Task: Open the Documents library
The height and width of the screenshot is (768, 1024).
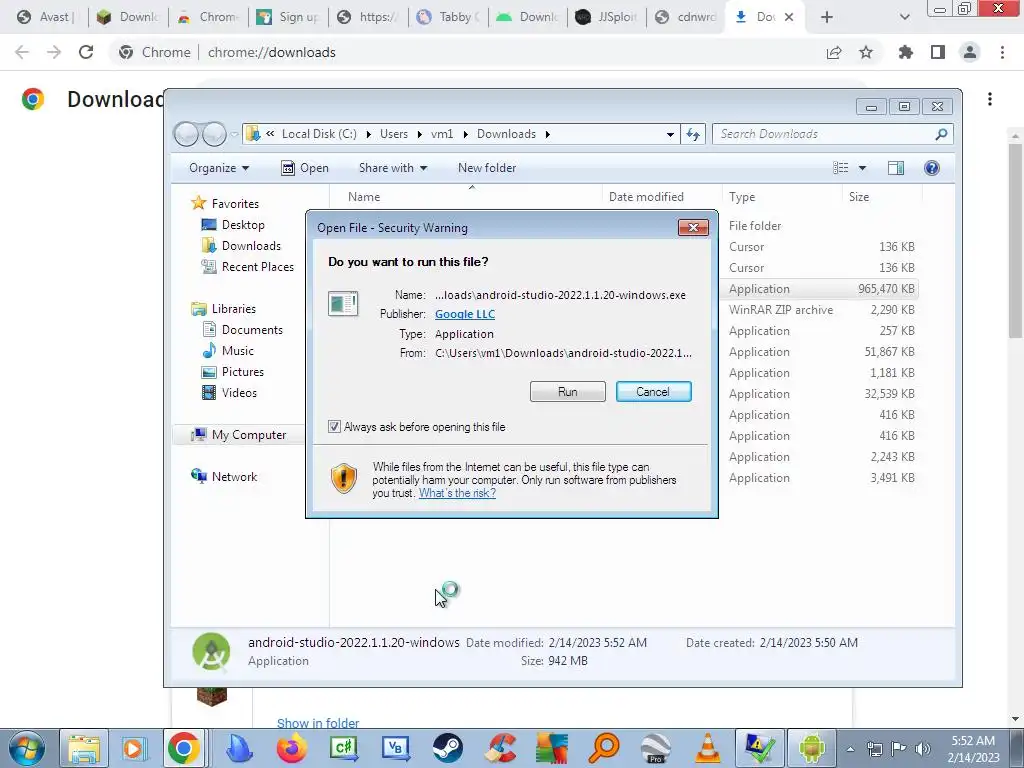Action: [x=252, y=330]
